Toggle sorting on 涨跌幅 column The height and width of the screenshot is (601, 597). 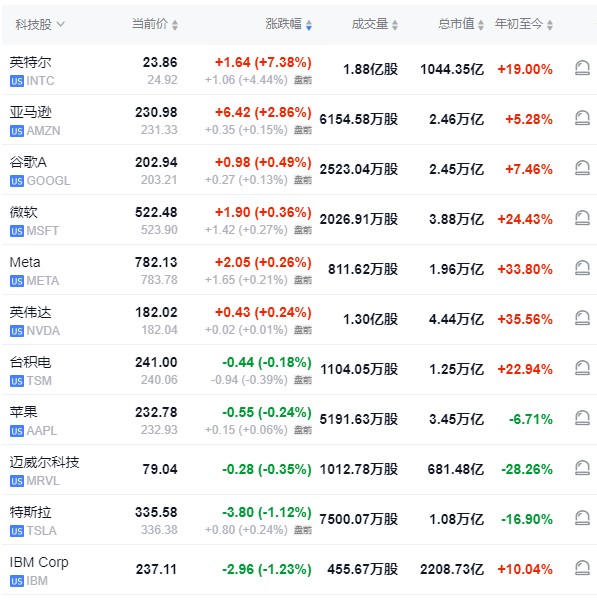(x=289, y=24)
